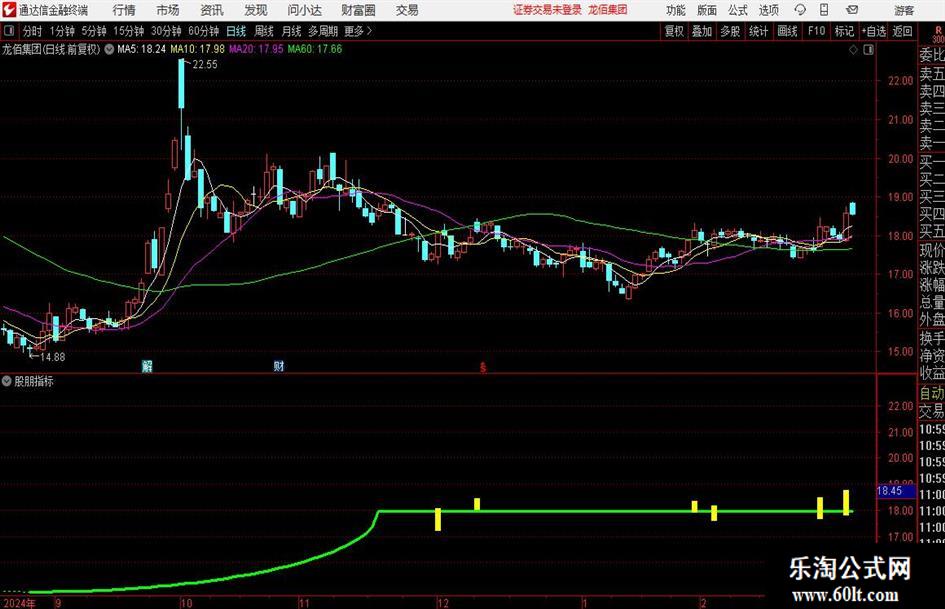
Task: Open the customer service headset icon
Action: click(800, 10)
